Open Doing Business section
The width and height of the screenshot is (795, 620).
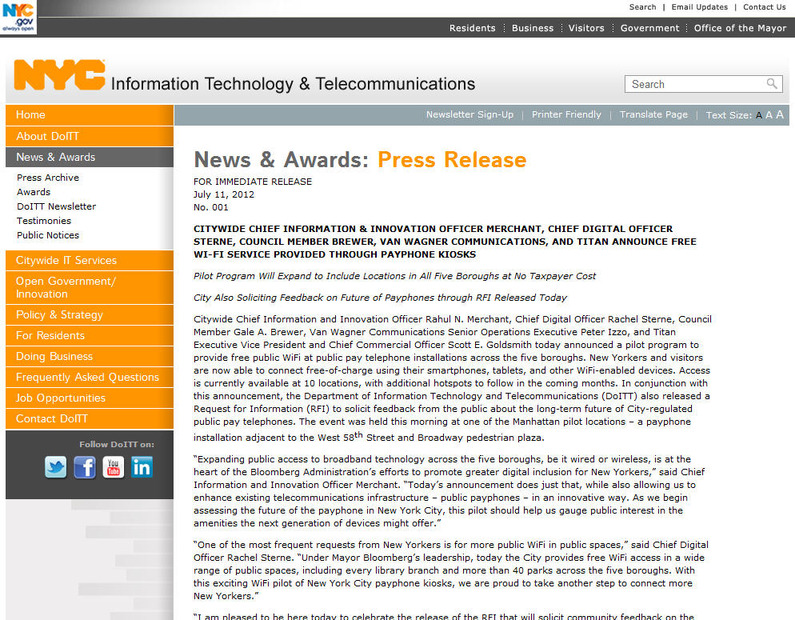(x=89, y=356)
